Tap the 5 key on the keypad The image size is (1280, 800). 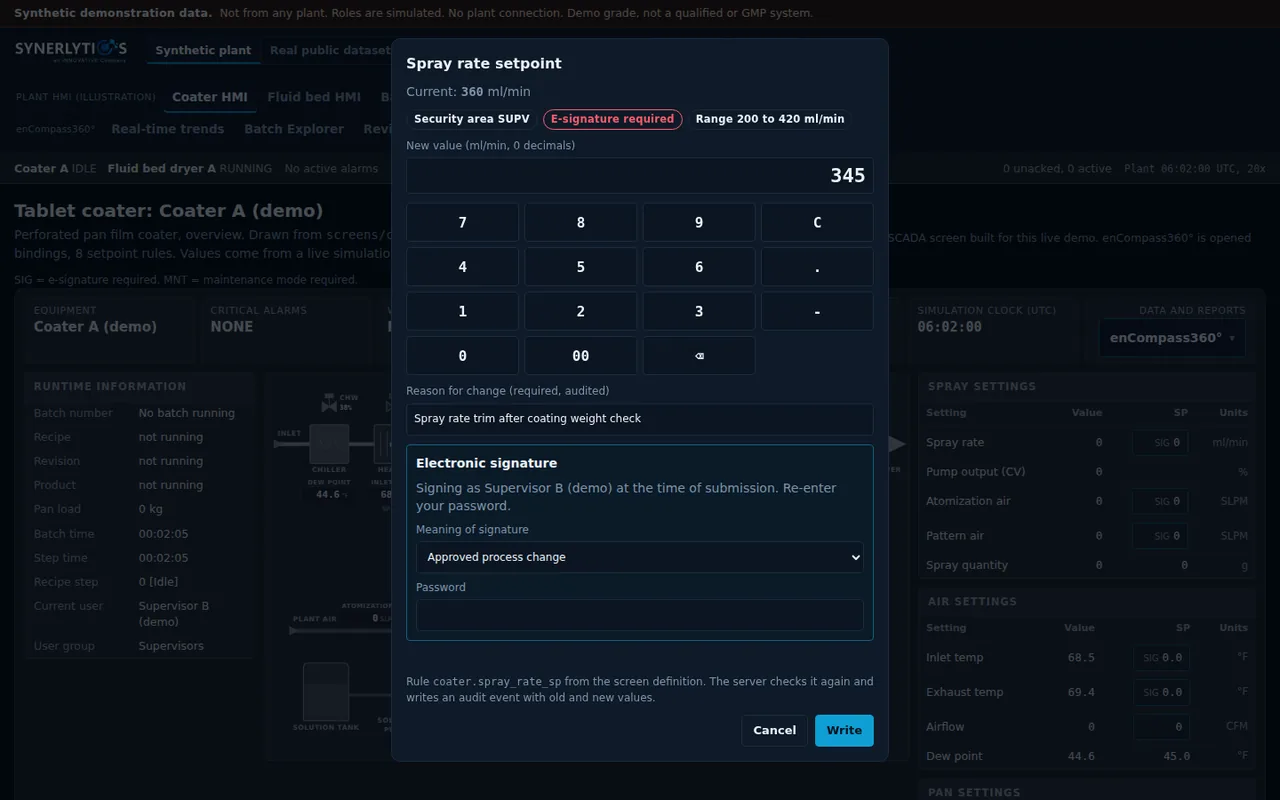[x=580, y=267]
